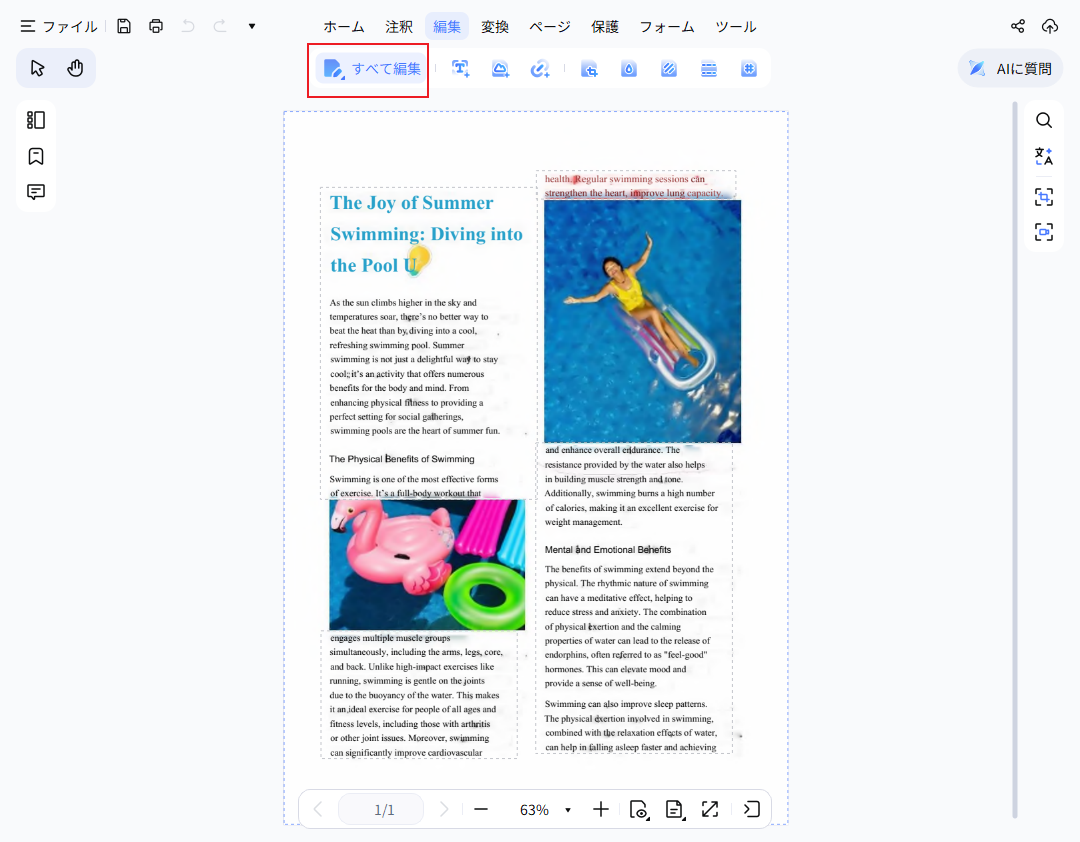Select the Add Text tool
The width and height of the screenshot is (1080, 842).
(x=461, y=69)
